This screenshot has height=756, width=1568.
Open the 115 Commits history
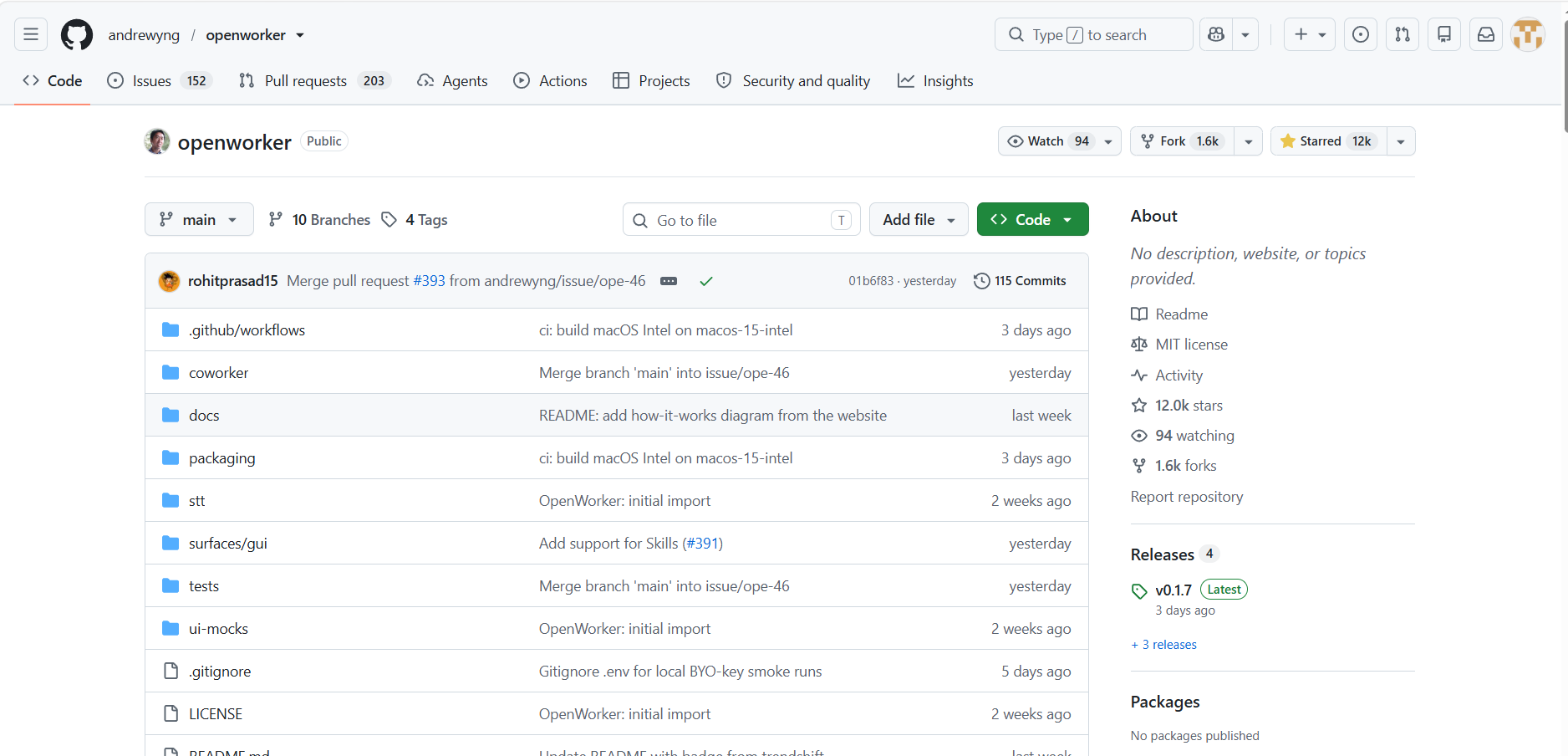(x=1020, y=281)
